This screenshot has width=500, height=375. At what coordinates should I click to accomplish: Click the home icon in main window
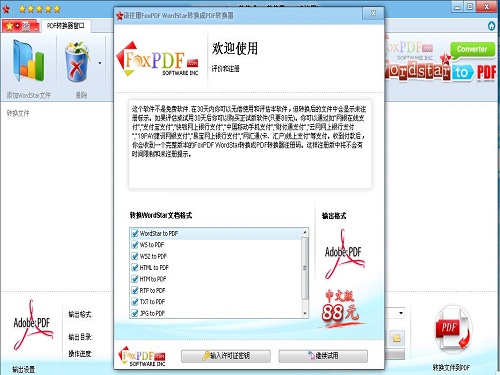click(x=491, y=26)
